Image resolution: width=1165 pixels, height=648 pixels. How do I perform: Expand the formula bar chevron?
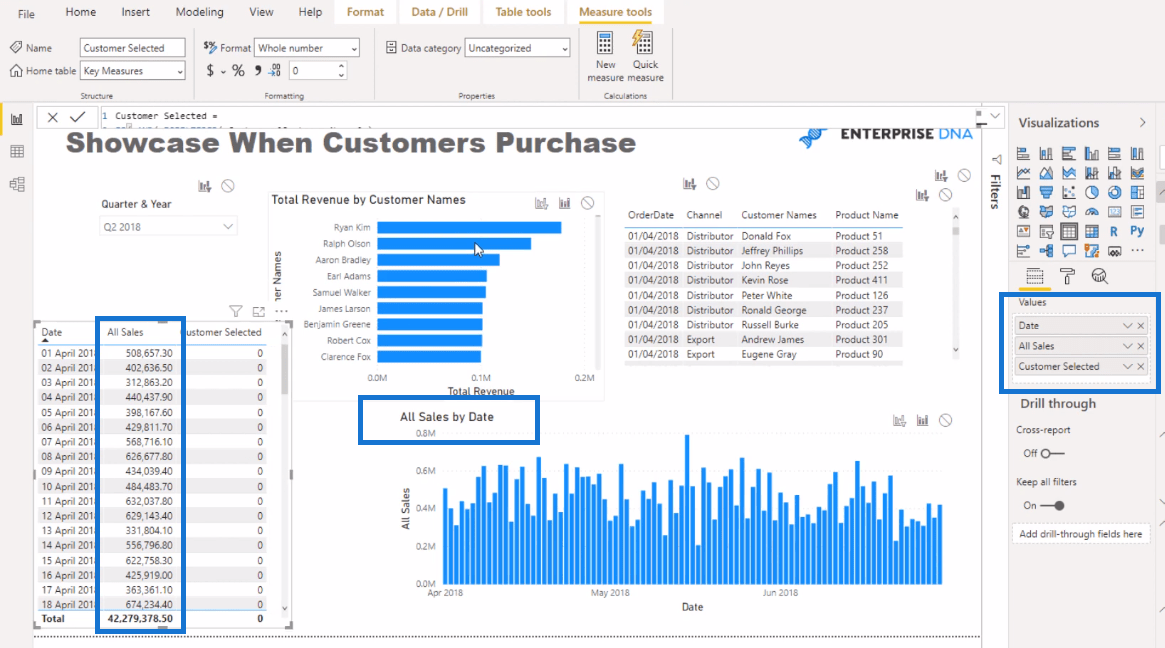(995, 116)
